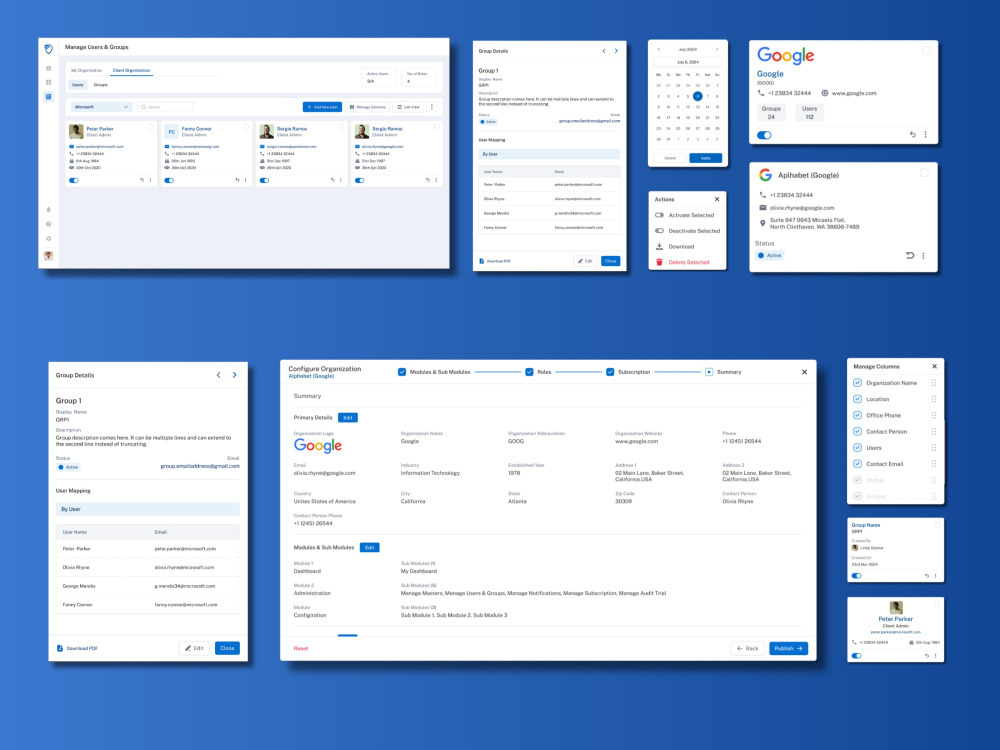Click the Add New User button
This screenshot has height=750, width=1000.
tap(322, 107)
